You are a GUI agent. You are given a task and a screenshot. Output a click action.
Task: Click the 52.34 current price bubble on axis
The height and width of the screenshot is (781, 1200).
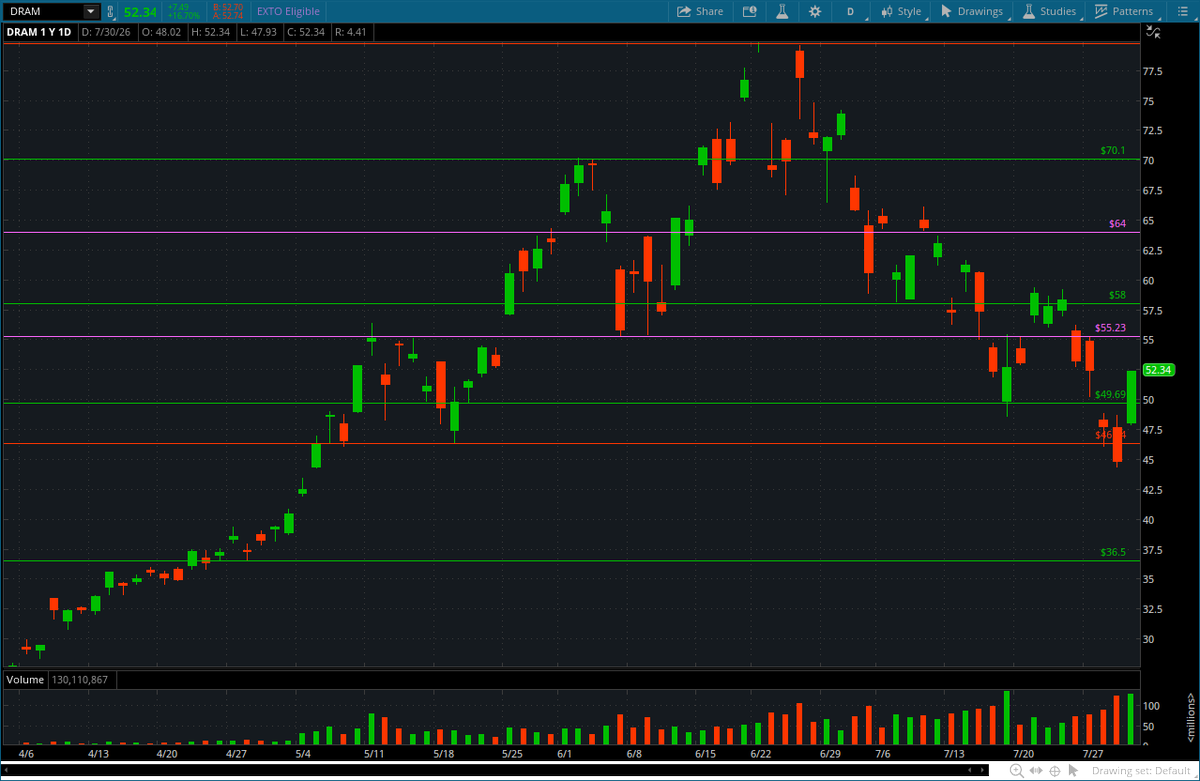[x=1159, y=370]
